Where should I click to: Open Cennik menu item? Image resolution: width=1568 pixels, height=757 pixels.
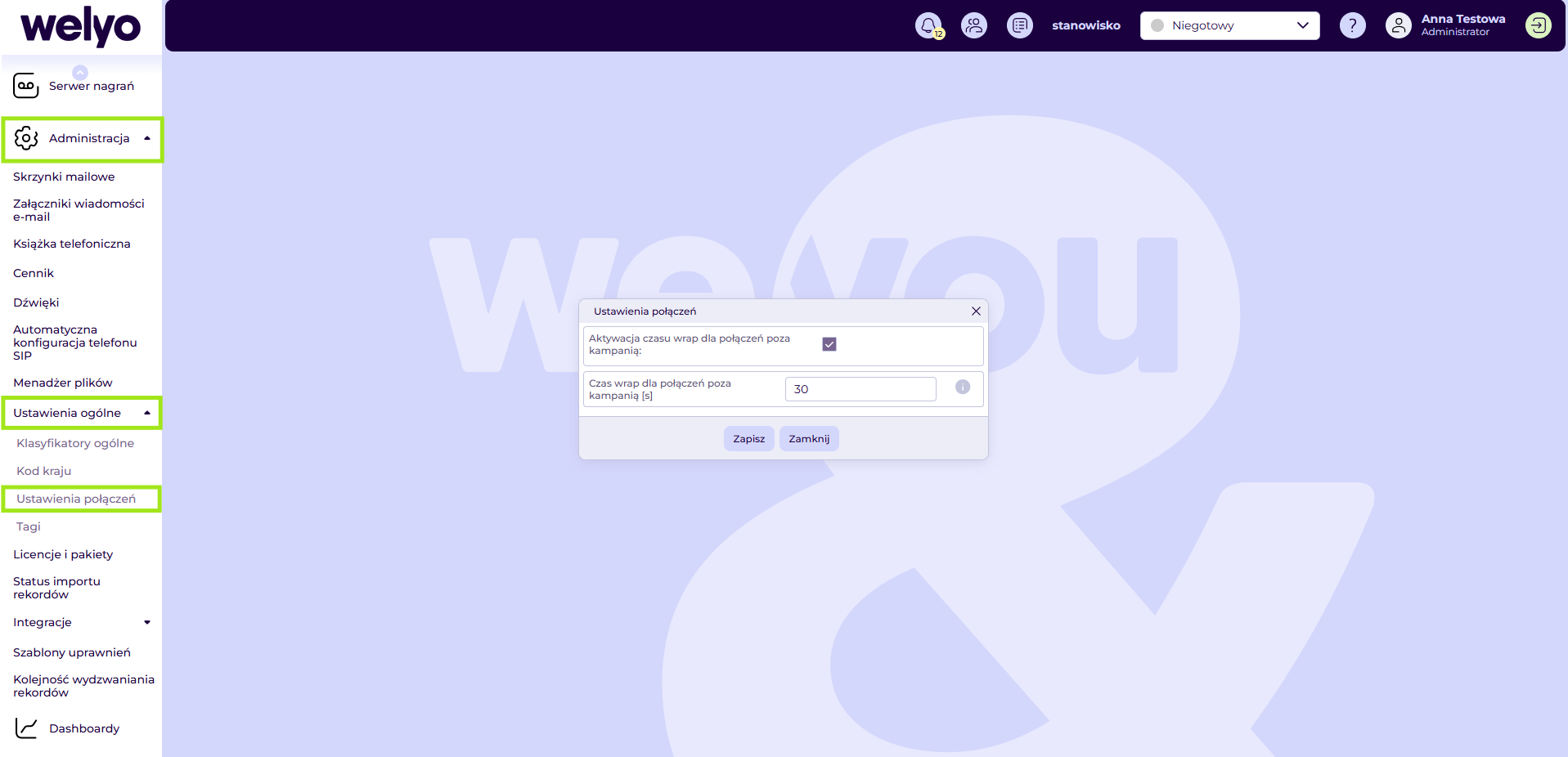pyautogui.click(x=34, y=273)
